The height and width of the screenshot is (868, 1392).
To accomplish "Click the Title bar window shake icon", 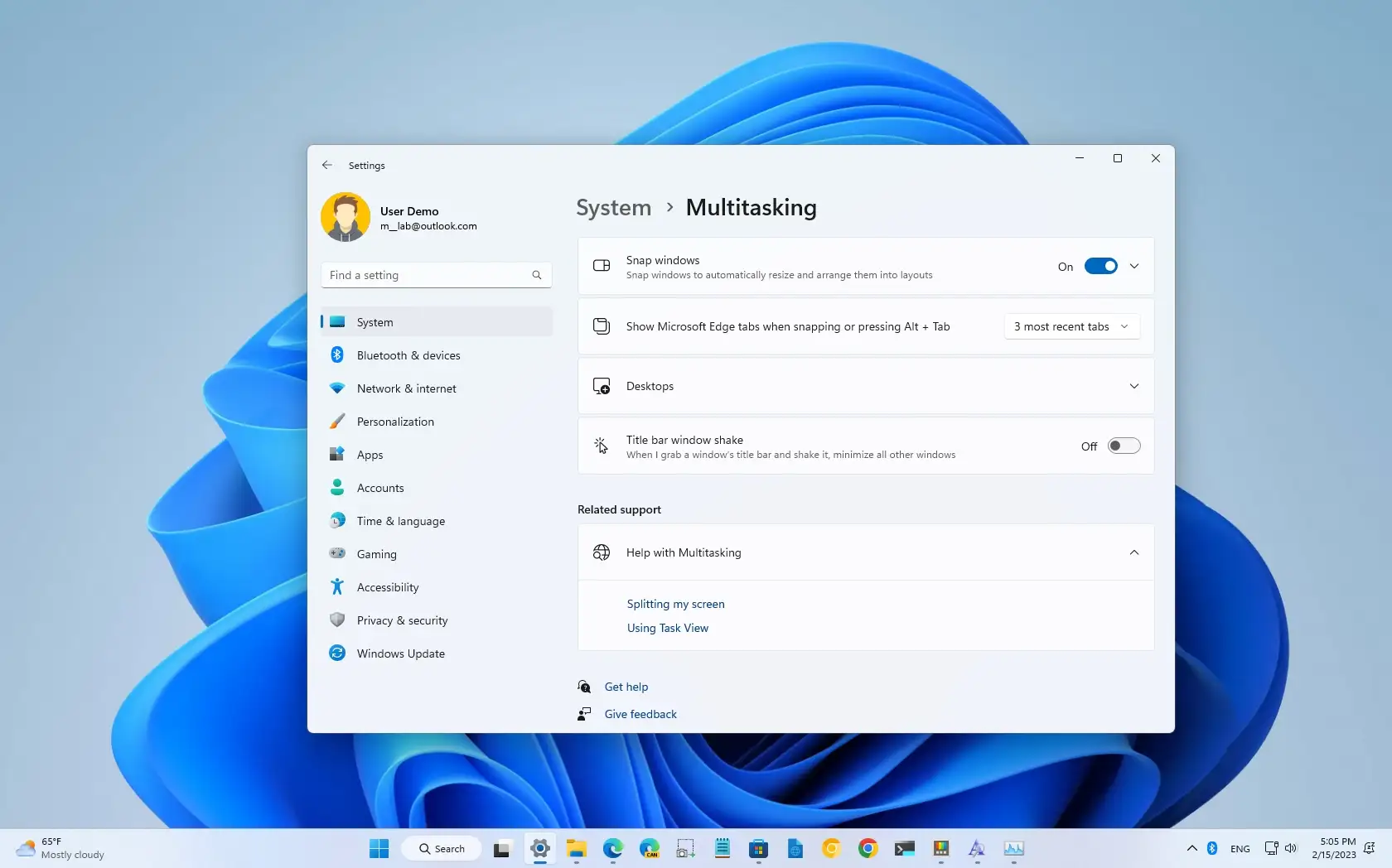I will [601, 445].
